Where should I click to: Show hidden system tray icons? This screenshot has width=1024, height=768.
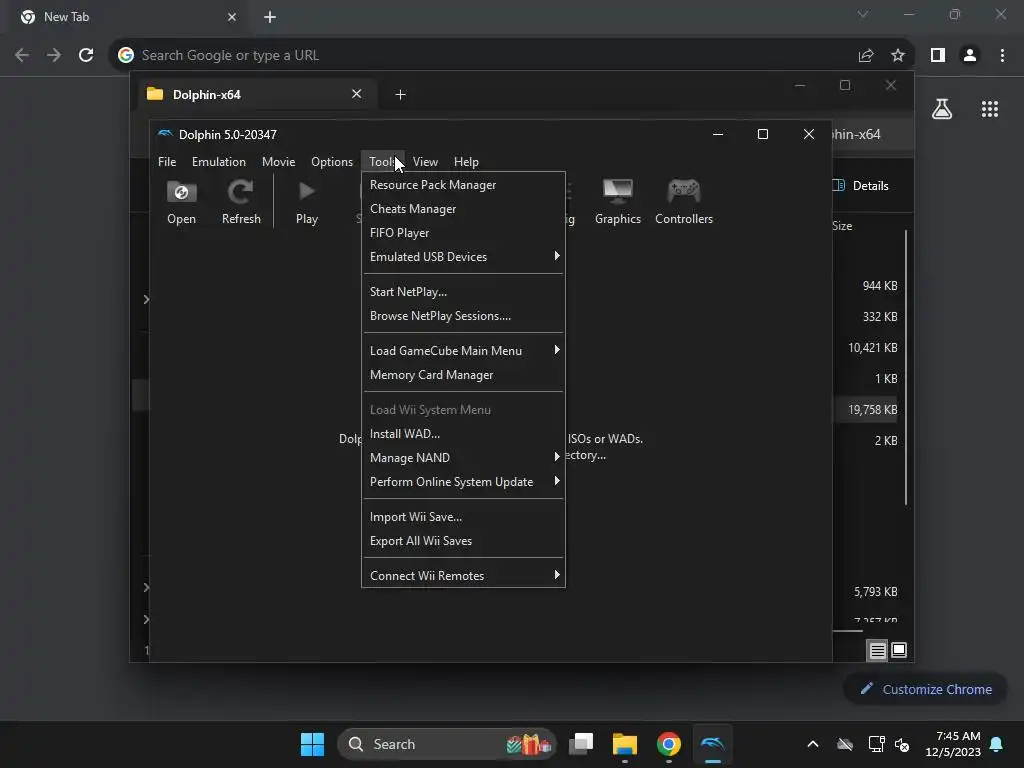pyautogui.click(x=812, y=744)
